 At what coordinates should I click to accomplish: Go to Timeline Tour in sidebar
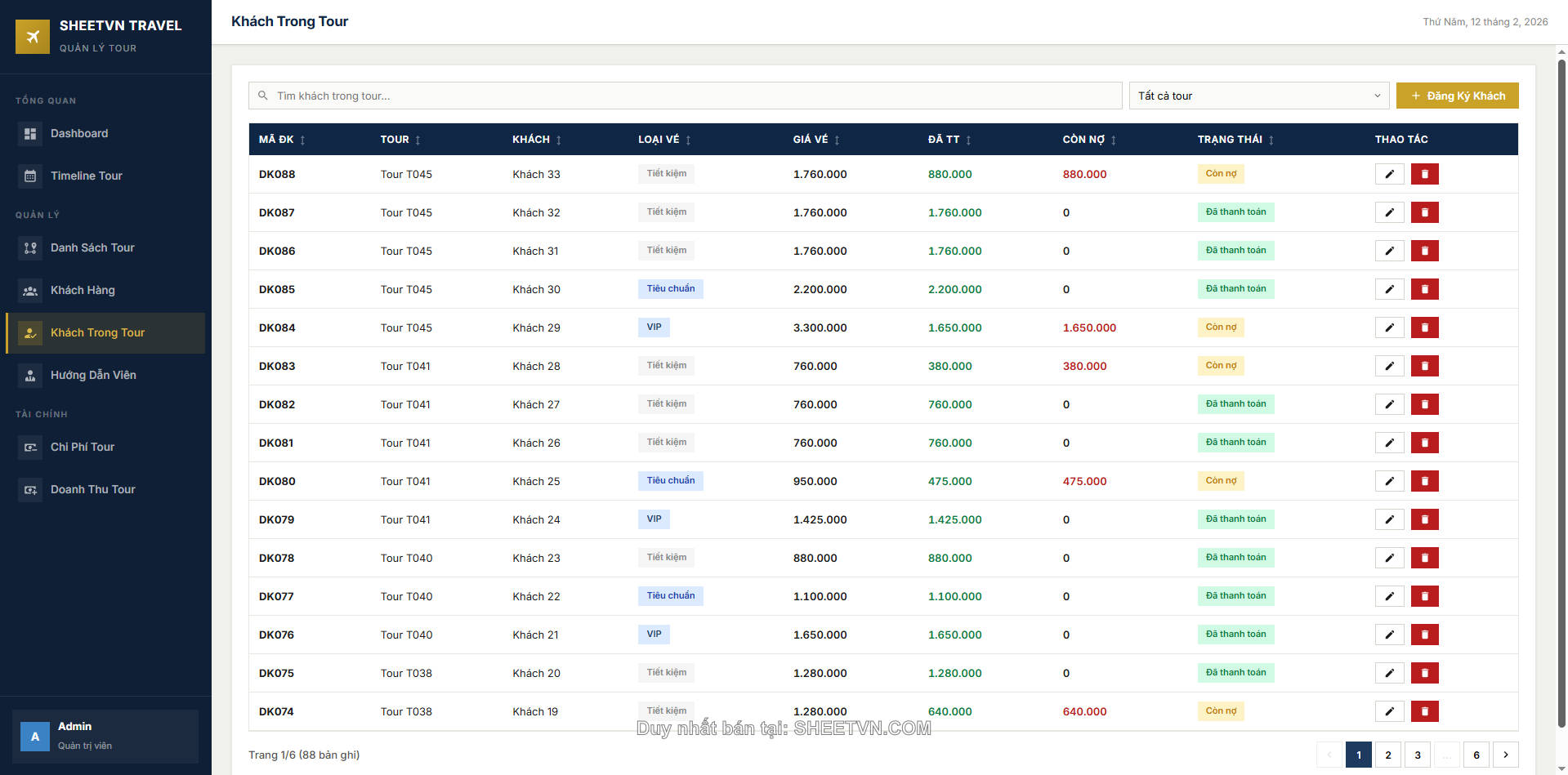click(86, 176)
